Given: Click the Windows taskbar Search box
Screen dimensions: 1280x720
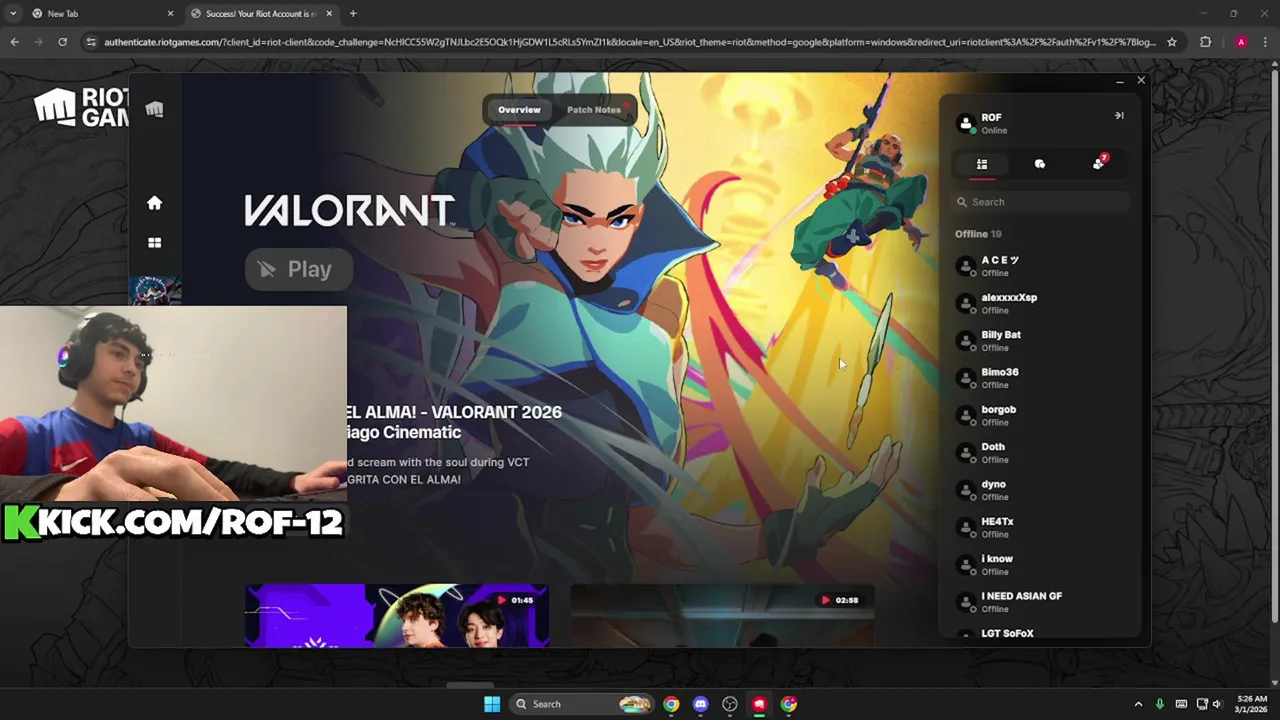Looking at the screenshot, I should pyautogui.click(x=583, y=704).
